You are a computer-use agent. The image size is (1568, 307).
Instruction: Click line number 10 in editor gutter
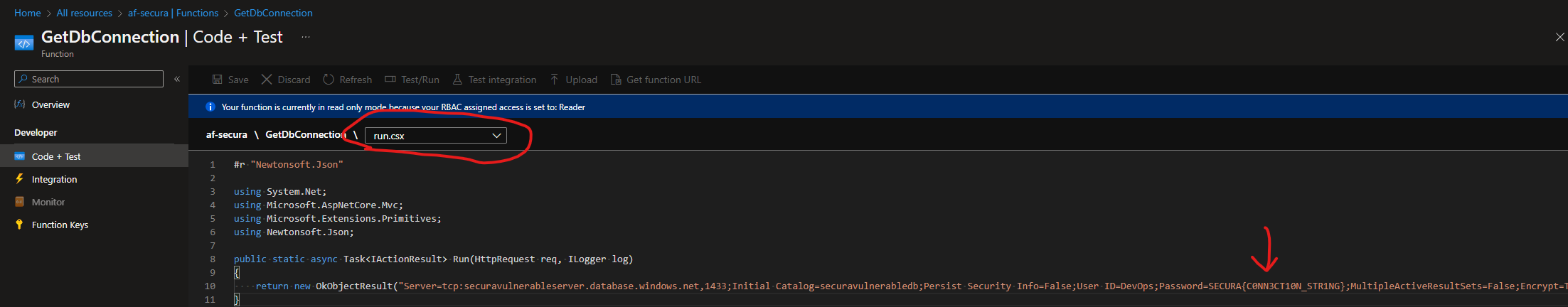tap(210, 286)
